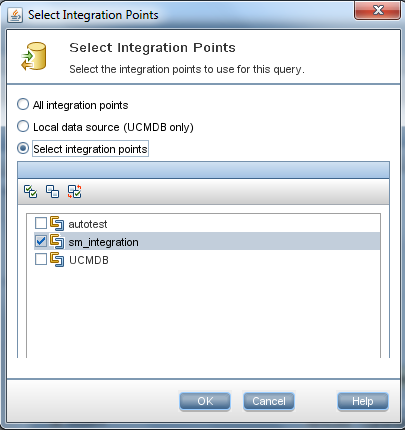
Task: Click the autotest integration point icon
Action: tap(57, 223)
